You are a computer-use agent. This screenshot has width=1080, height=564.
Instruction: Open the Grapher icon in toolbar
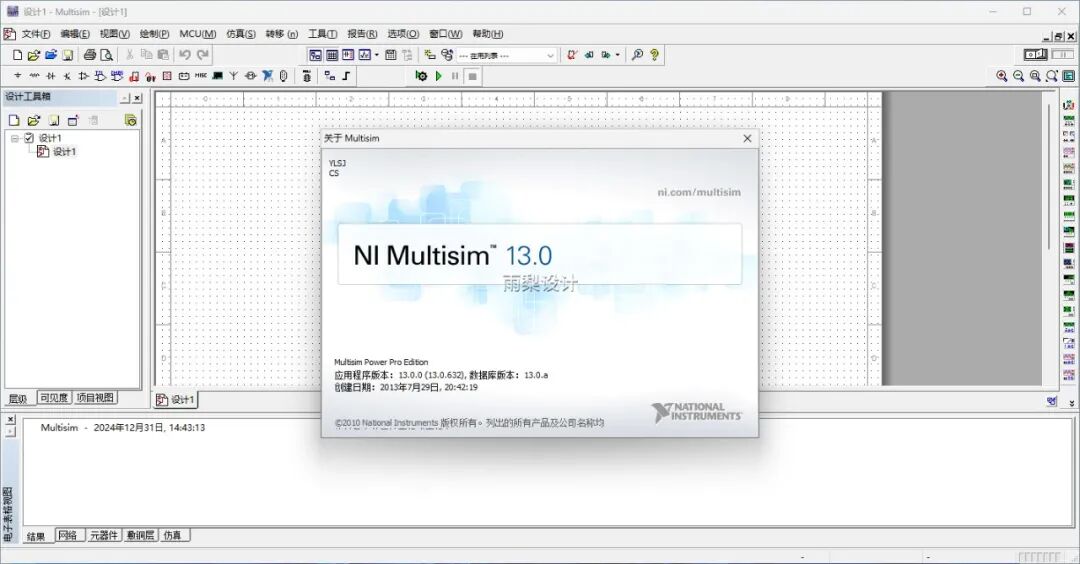tap(364, 55)
